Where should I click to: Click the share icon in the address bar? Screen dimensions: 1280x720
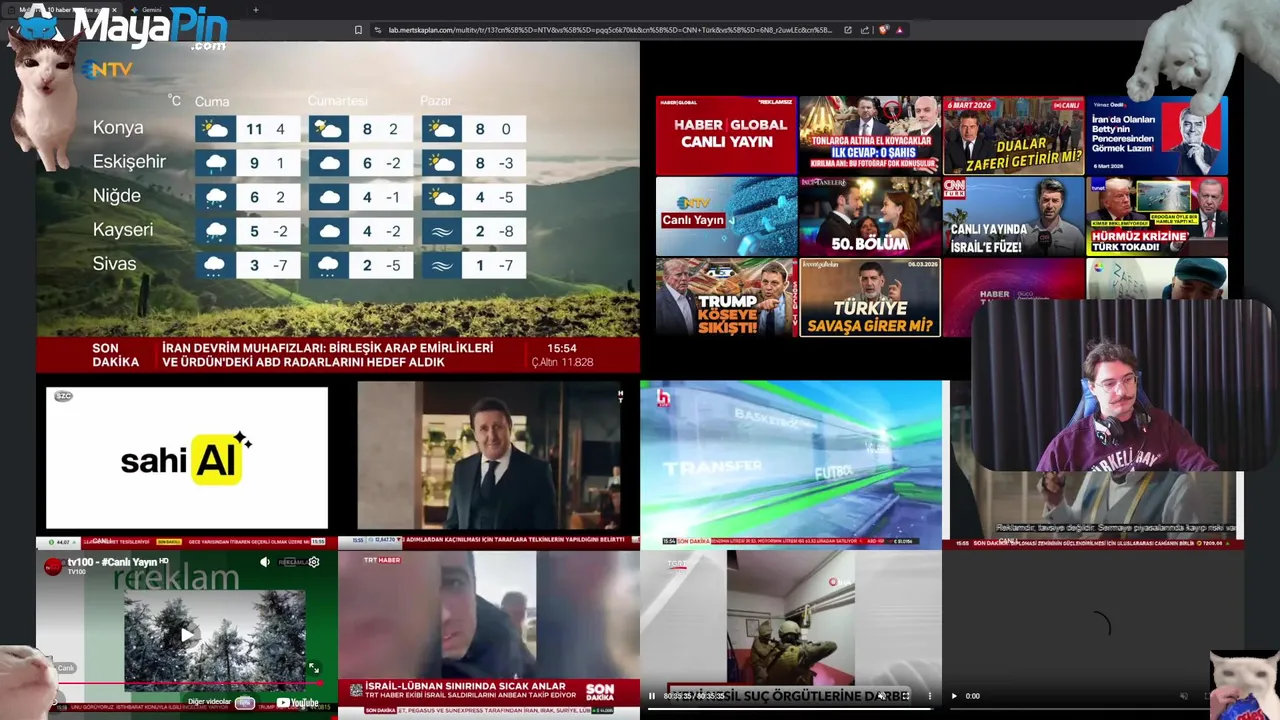[x=865, y=30]
